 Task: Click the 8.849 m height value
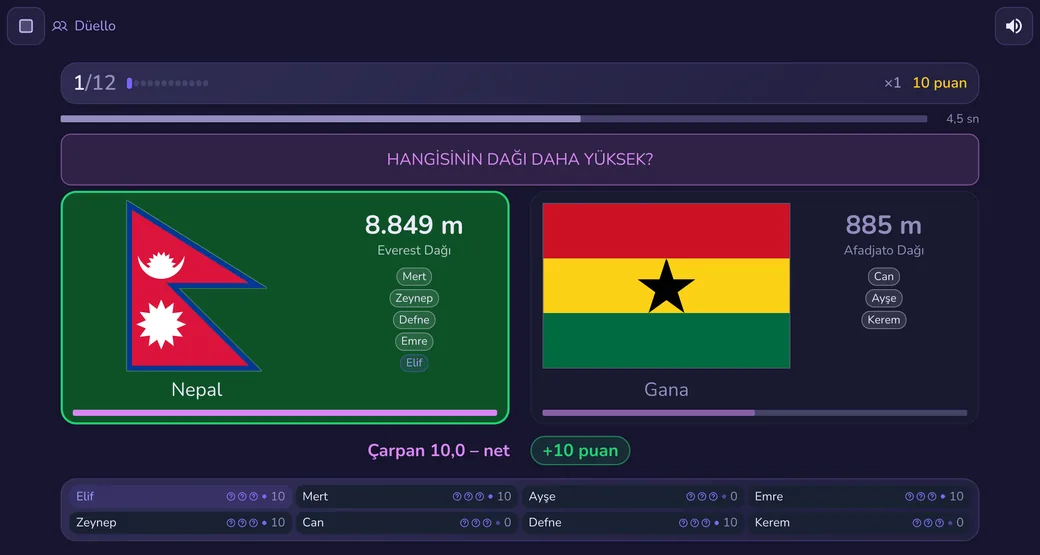pyautogui.click(x=414, y=225)
